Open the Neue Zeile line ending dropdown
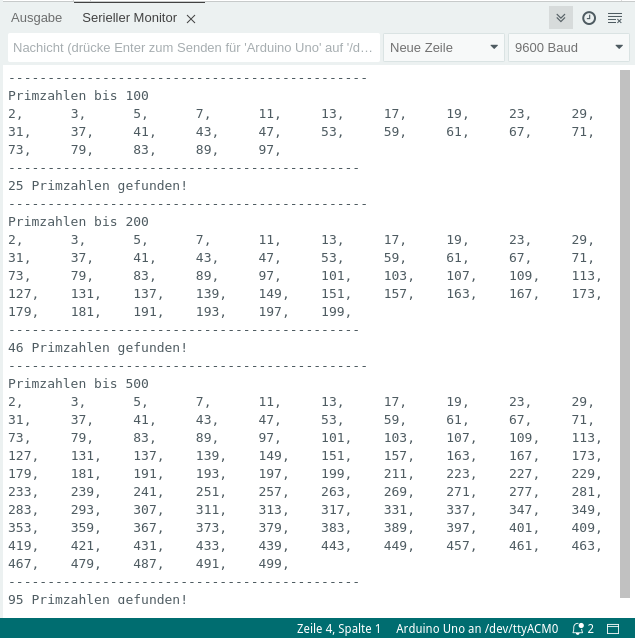Screen dimensions: 635x638 (444, 48)
